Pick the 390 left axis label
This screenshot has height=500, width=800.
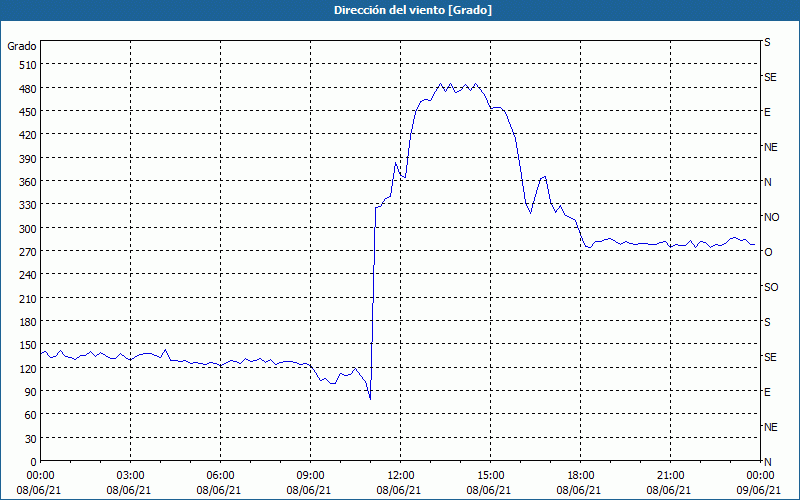(28, 159)
